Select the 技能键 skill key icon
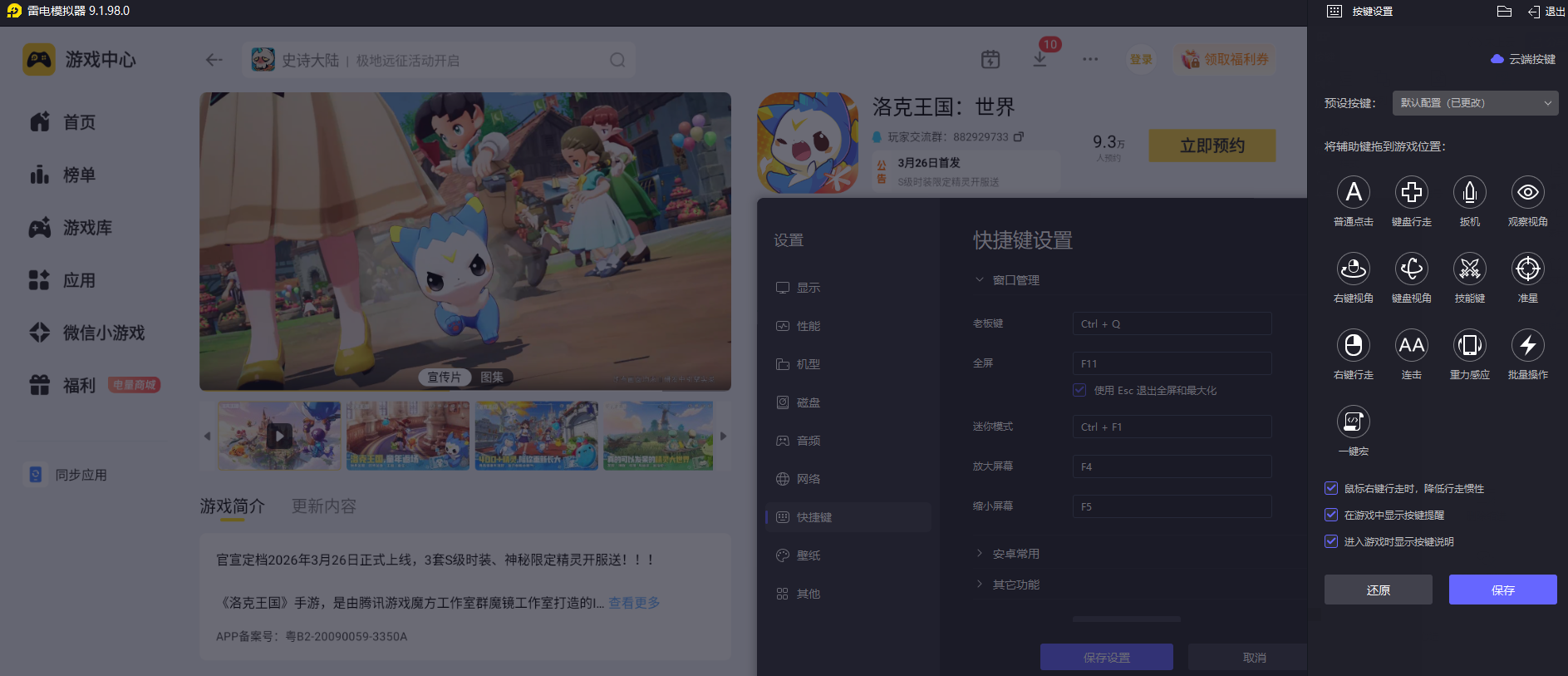Image resolution: width=1568 pixels, height=676 pixels. tap(1469, 269)
